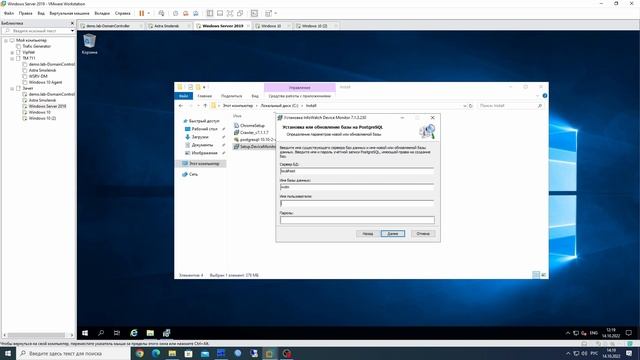Open the library search filter dropdown
The height and width of the screenshot is (360, 640).
pyautogui.click(x=72, y=31)
